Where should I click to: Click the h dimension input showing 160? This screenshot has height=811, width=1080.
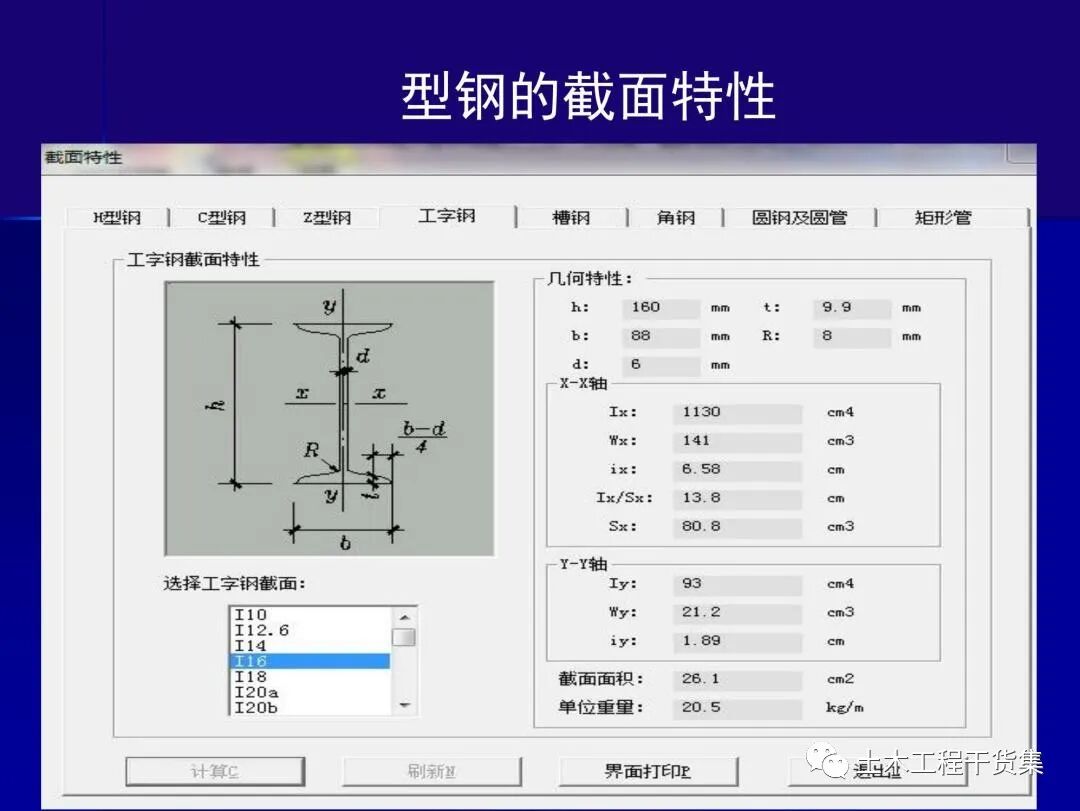pos(660,307)
